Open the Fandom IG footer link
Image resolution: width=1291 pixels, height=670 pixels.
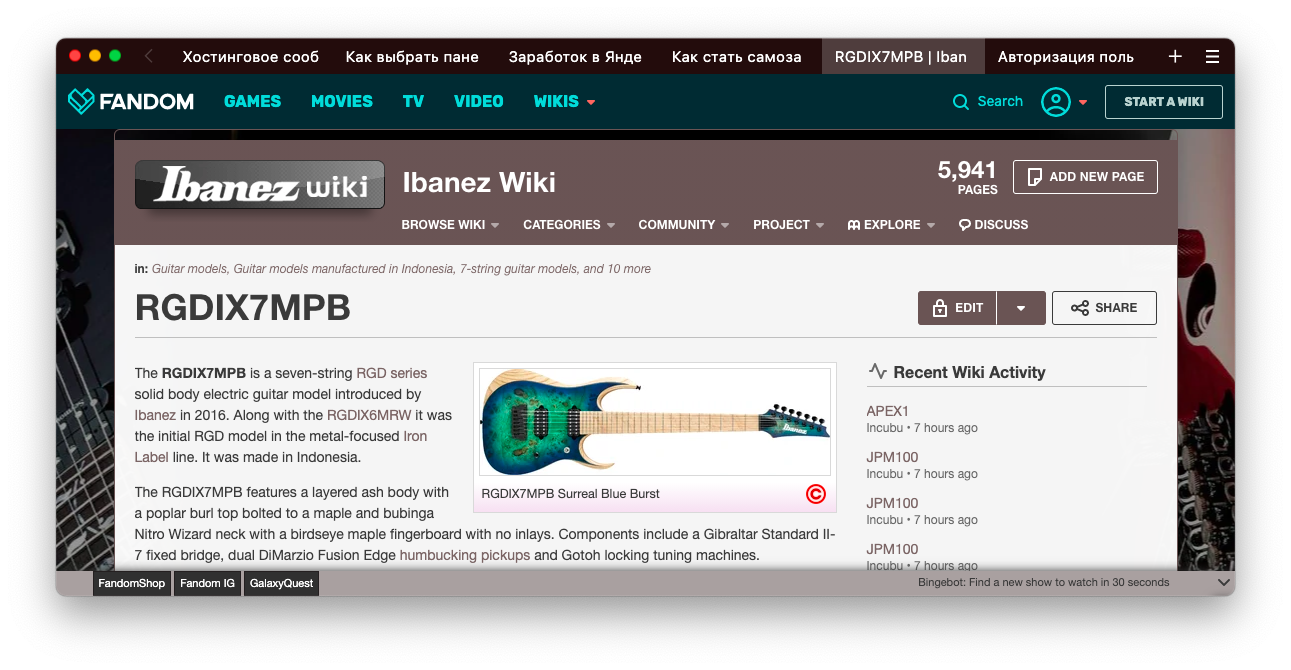(x=208, y=583)
